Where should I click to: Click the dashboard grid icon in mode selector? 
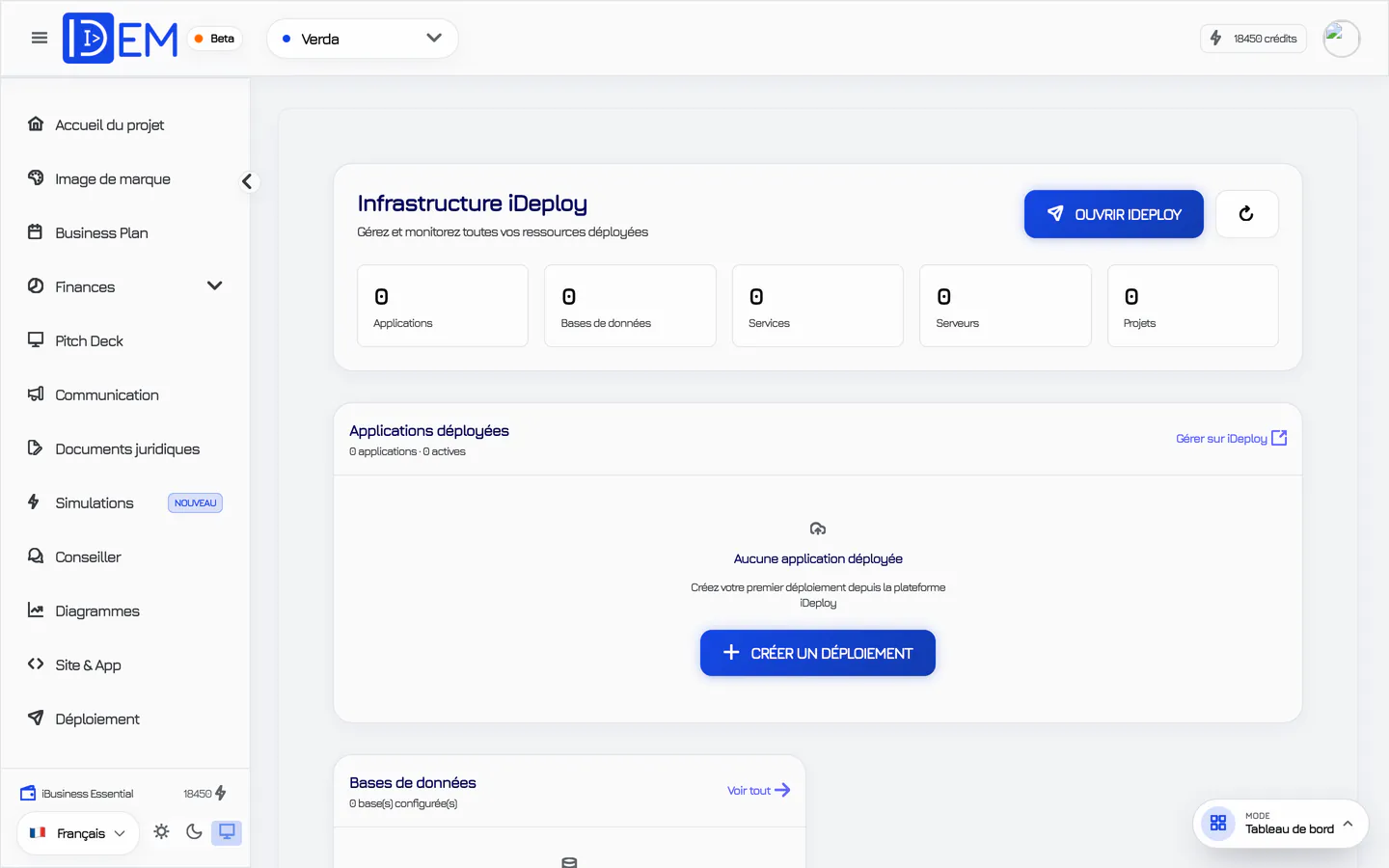click(1218, 824)
